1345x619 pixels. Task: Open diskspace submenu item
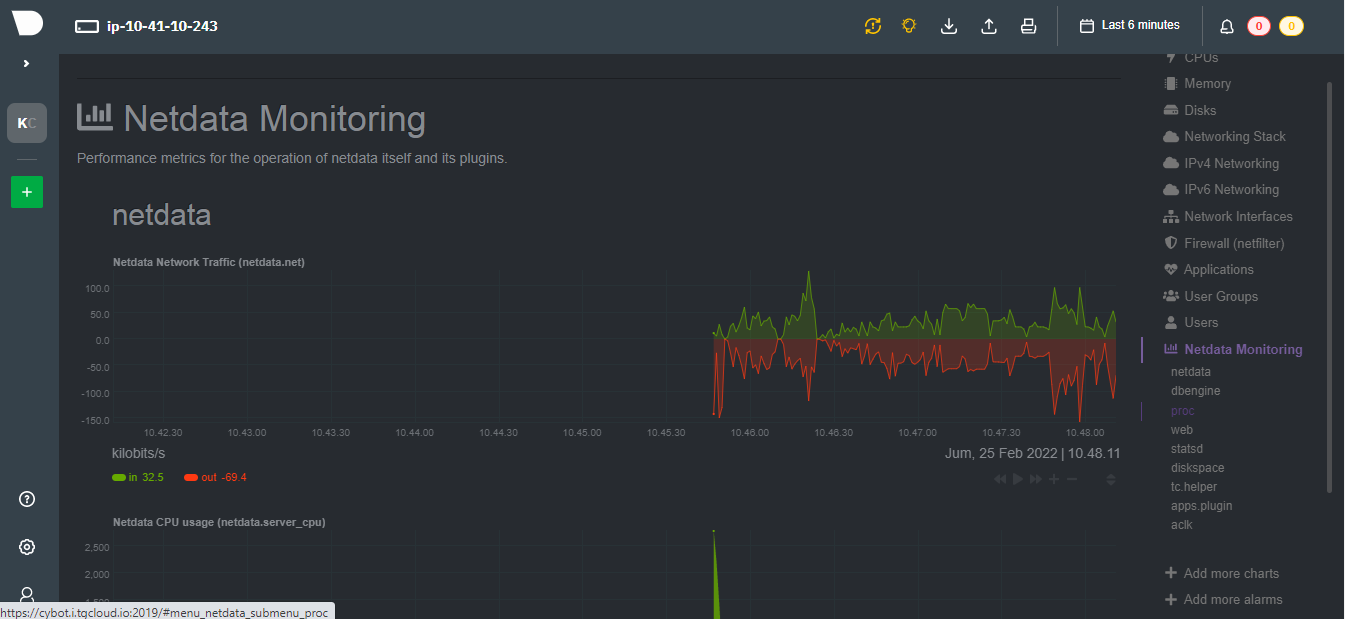pos(1197,468)
